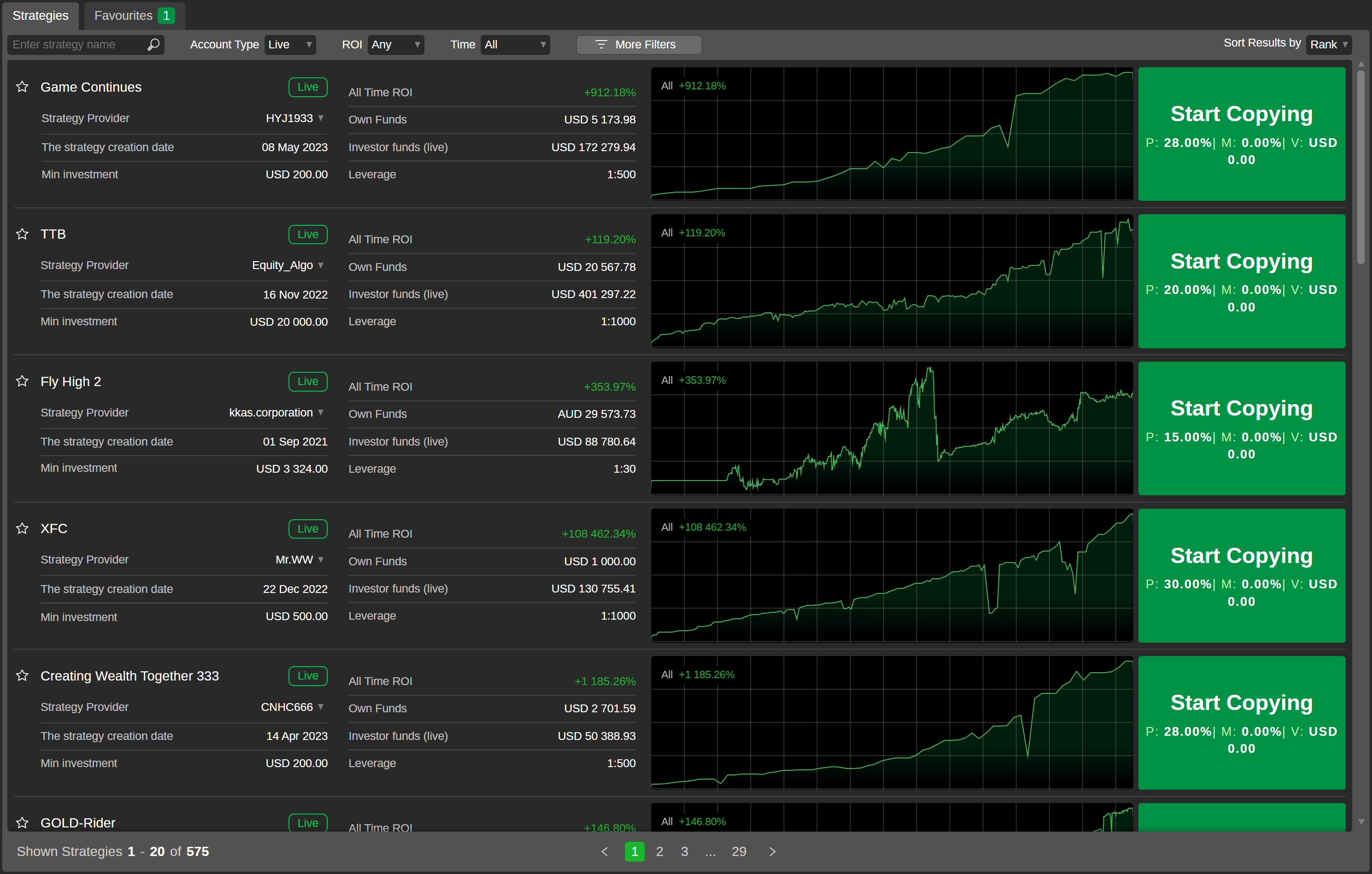Go to page 29 of strategies

click(738, 851)
